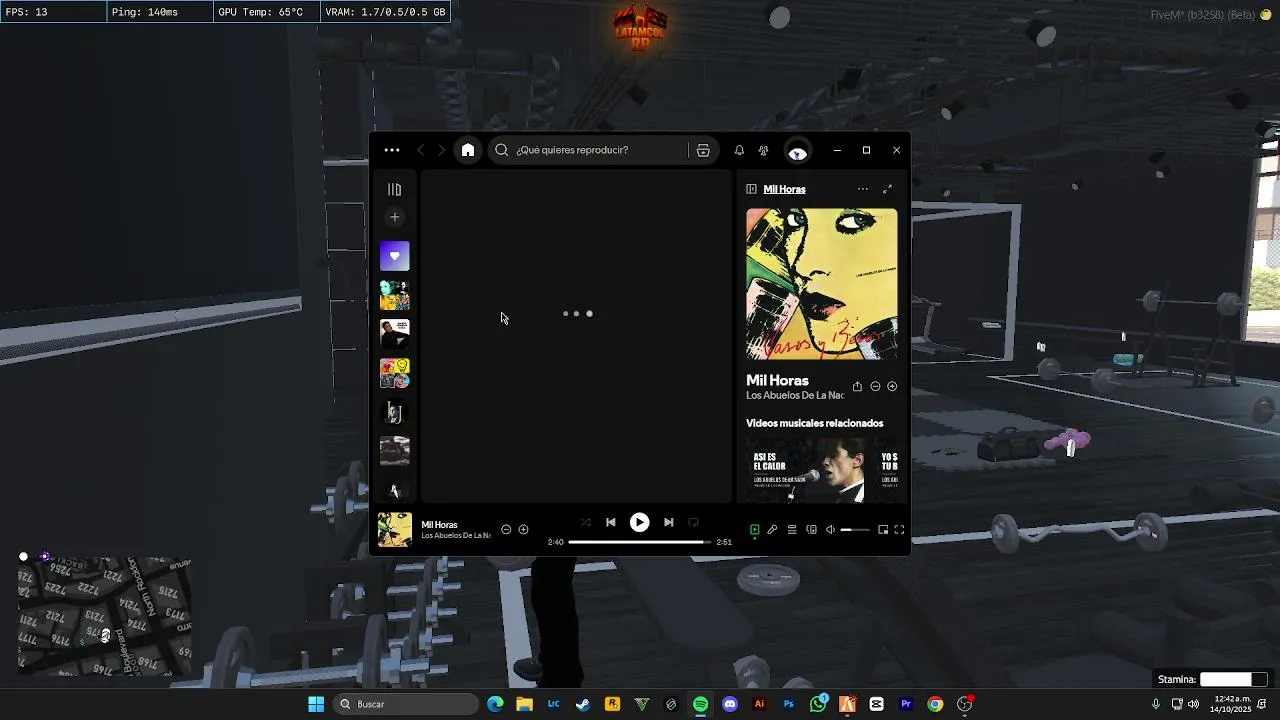Open the Spotify three-dots main menu
This screenshot has width=1280, height=720.
point(392,150)
